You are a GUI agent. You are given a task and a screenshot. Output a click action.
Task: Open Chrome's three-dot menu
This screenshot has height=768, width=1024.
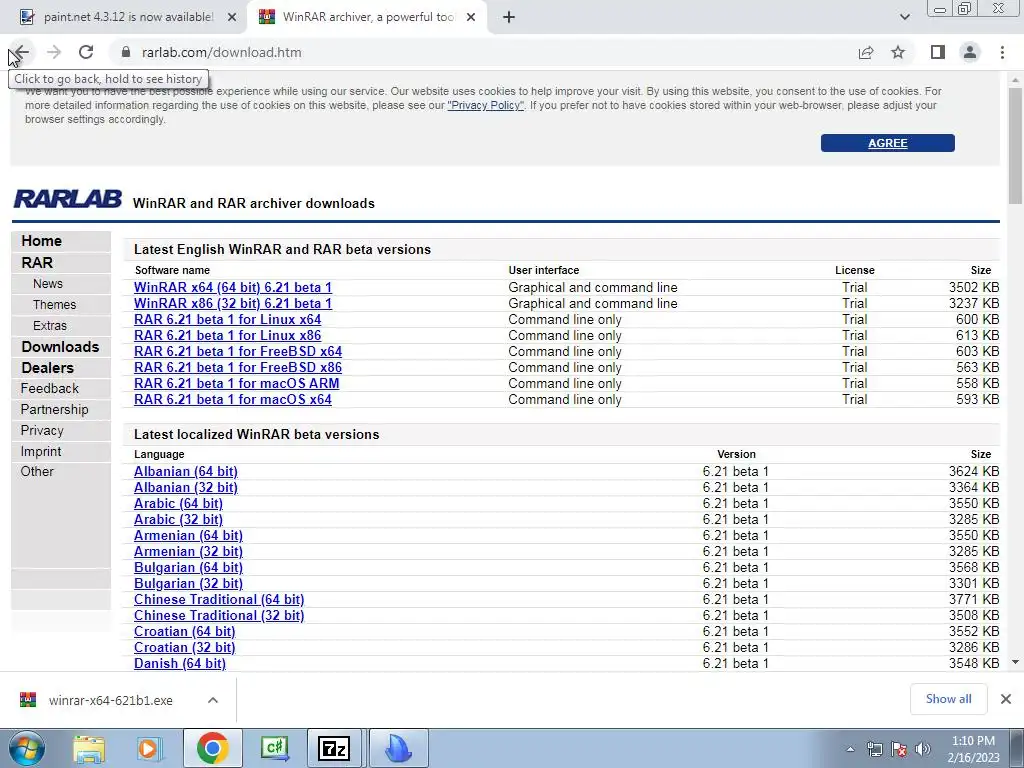pyautogui.click(x=1002, y=52)
